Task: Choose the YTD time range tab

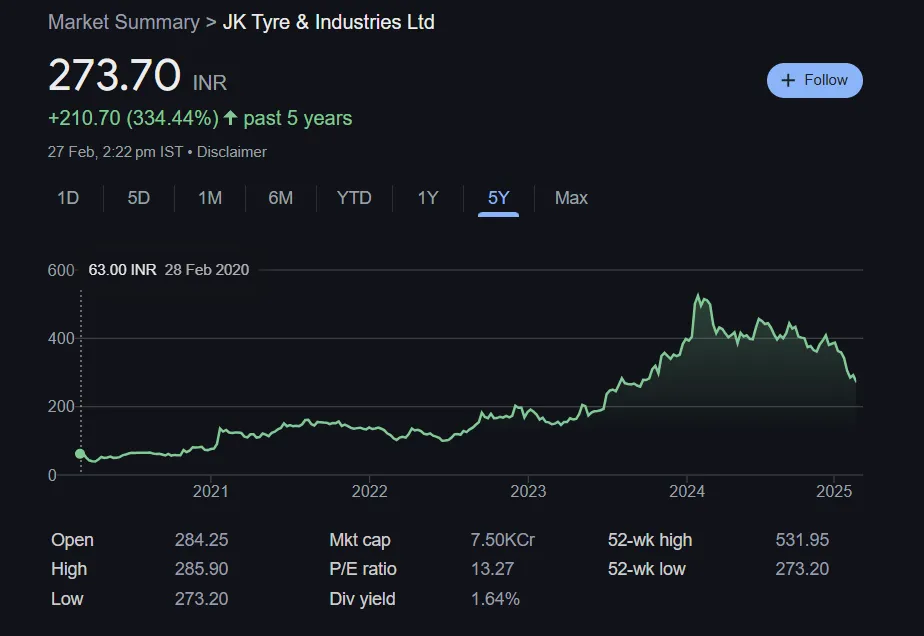Action: click(354, 198)
